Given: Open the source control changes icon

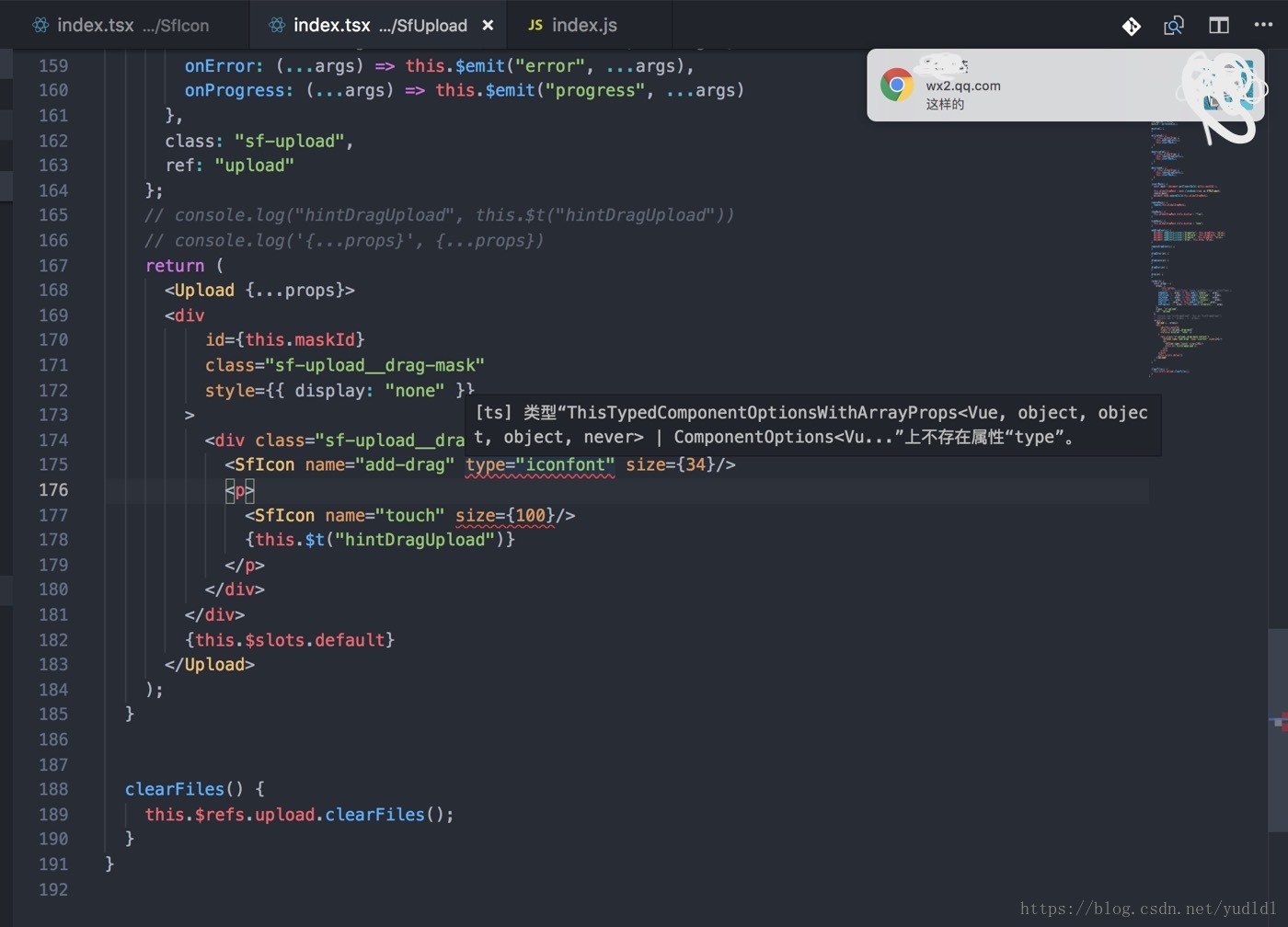Looking at the screenshot, I should (x=1132, y=26).
